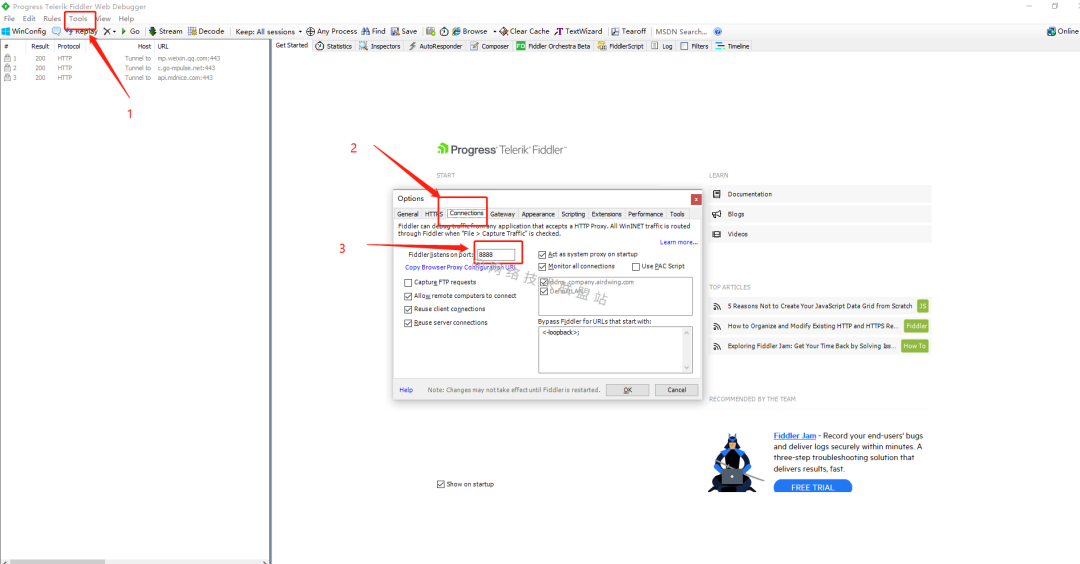Enable Capture FTP requests checkbox
The width and height of the screenshot is (1080, 564).
408,282
